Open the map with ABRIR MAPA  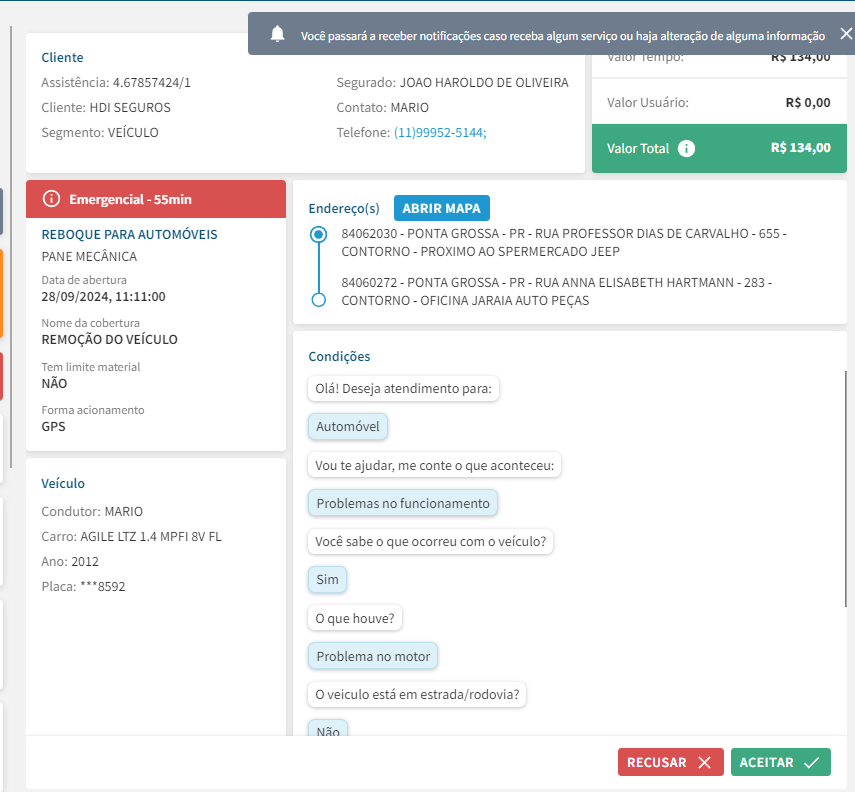pyautogui.click(x=441, y=208)
